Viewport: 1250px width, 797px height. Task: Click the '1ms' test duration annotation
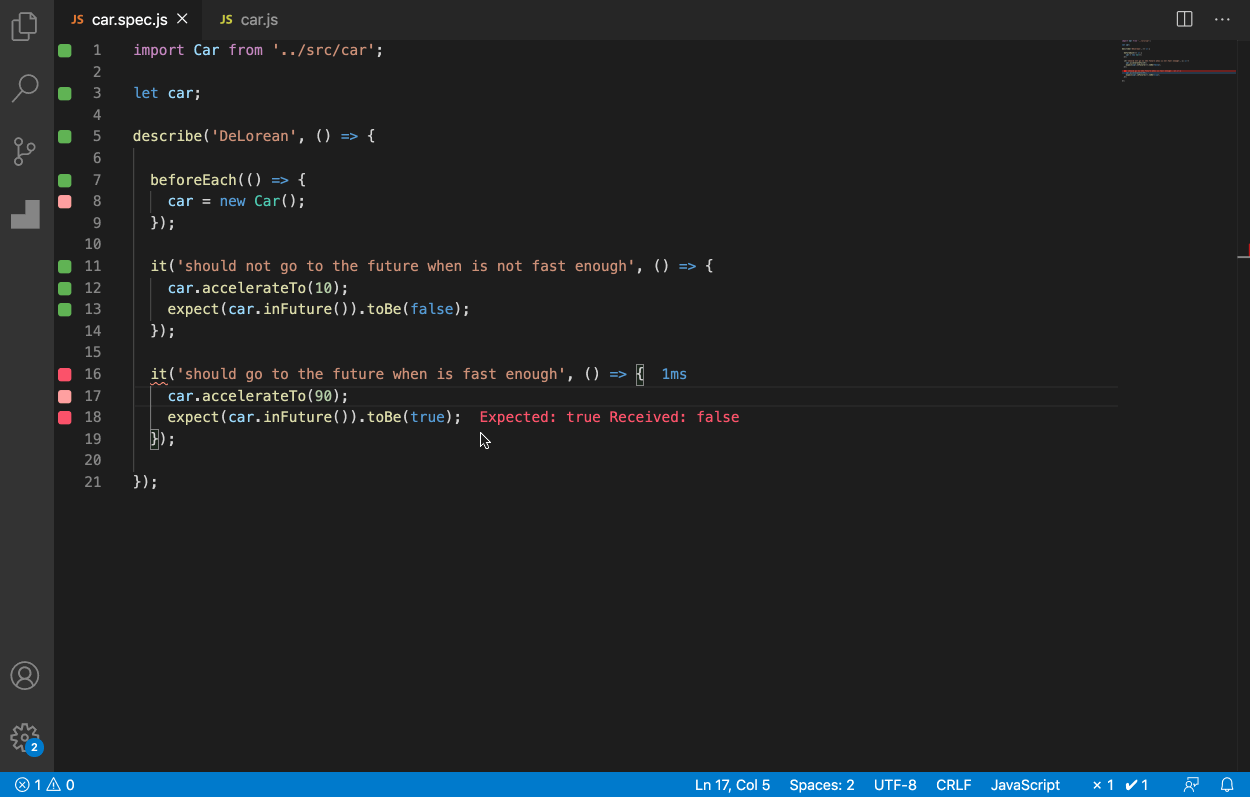[x=674, y=374]
